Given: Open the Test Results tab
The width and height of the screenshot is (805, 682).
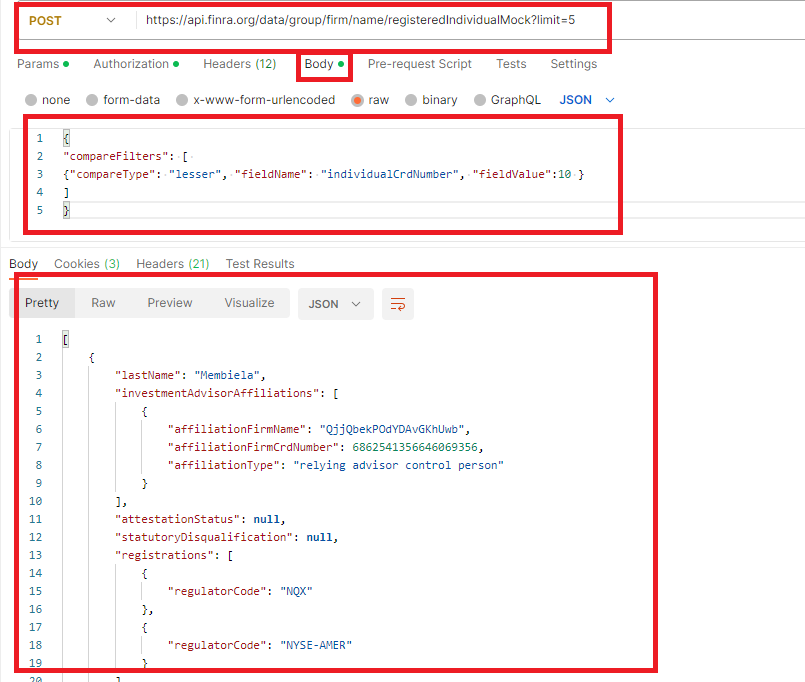Looking at the screenshot, I should click(260, 264).
